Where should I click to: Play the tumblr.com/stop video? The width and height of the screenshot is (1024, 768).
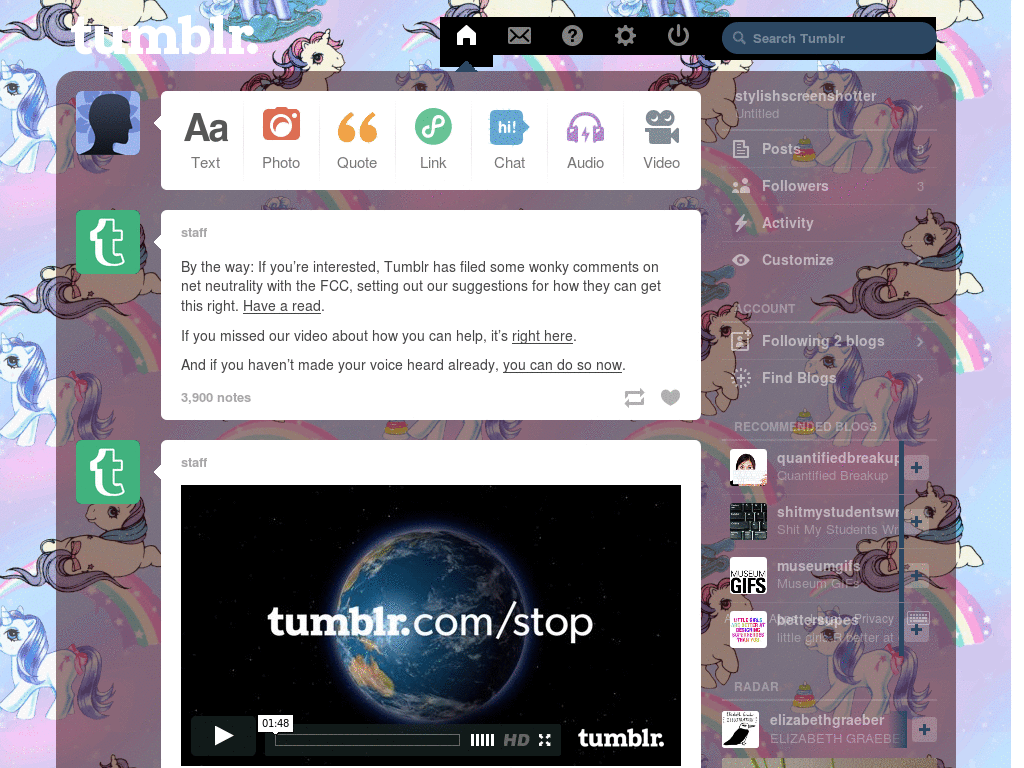pos(223,736)
